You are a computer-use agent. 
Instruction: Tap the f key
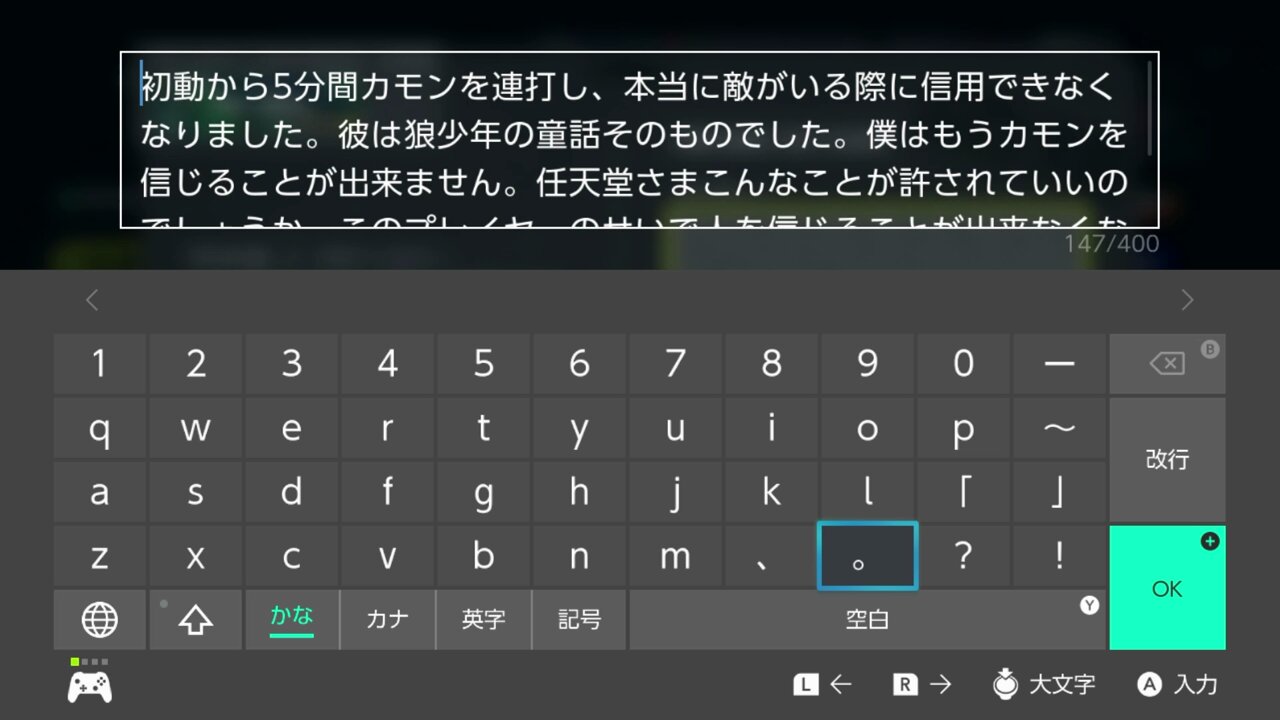[x=388, y=492]
